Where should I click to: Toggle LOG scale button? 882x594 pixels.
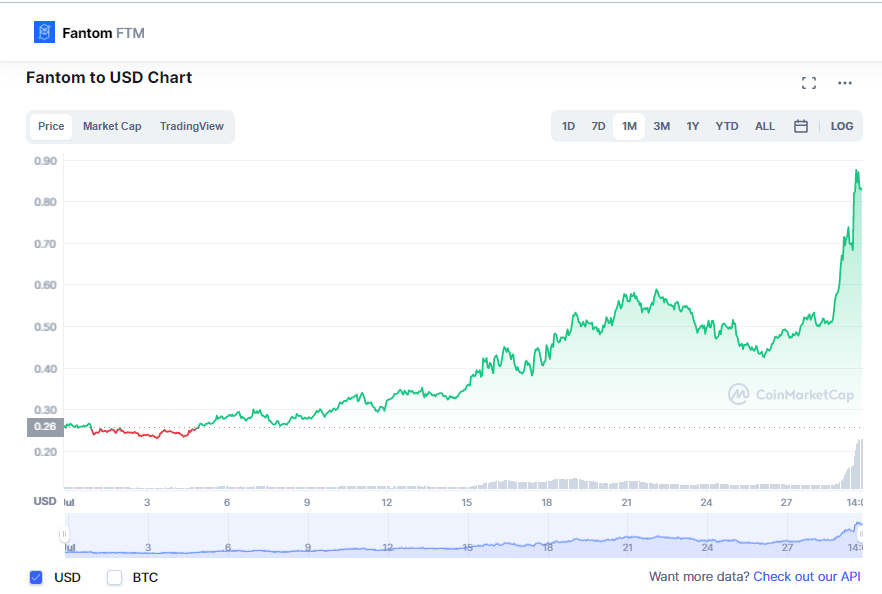[x=842, y=126]
